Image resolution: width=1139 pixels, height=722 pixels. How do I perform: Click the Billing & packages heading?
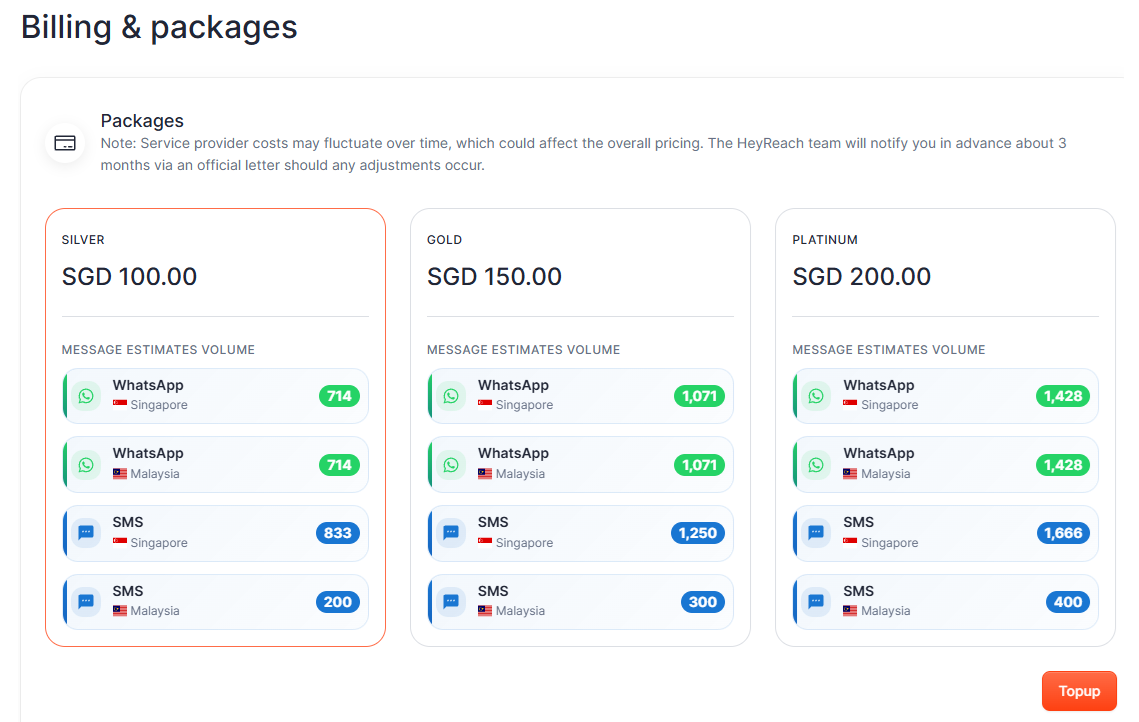coord(159,27)
